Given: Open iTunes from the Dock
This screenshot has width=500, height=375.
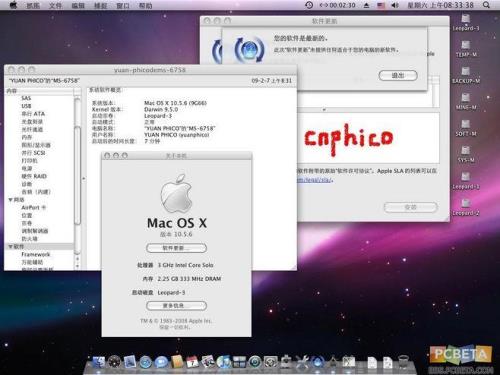Looking at the screenshot, I should click(x=224, y=362).
